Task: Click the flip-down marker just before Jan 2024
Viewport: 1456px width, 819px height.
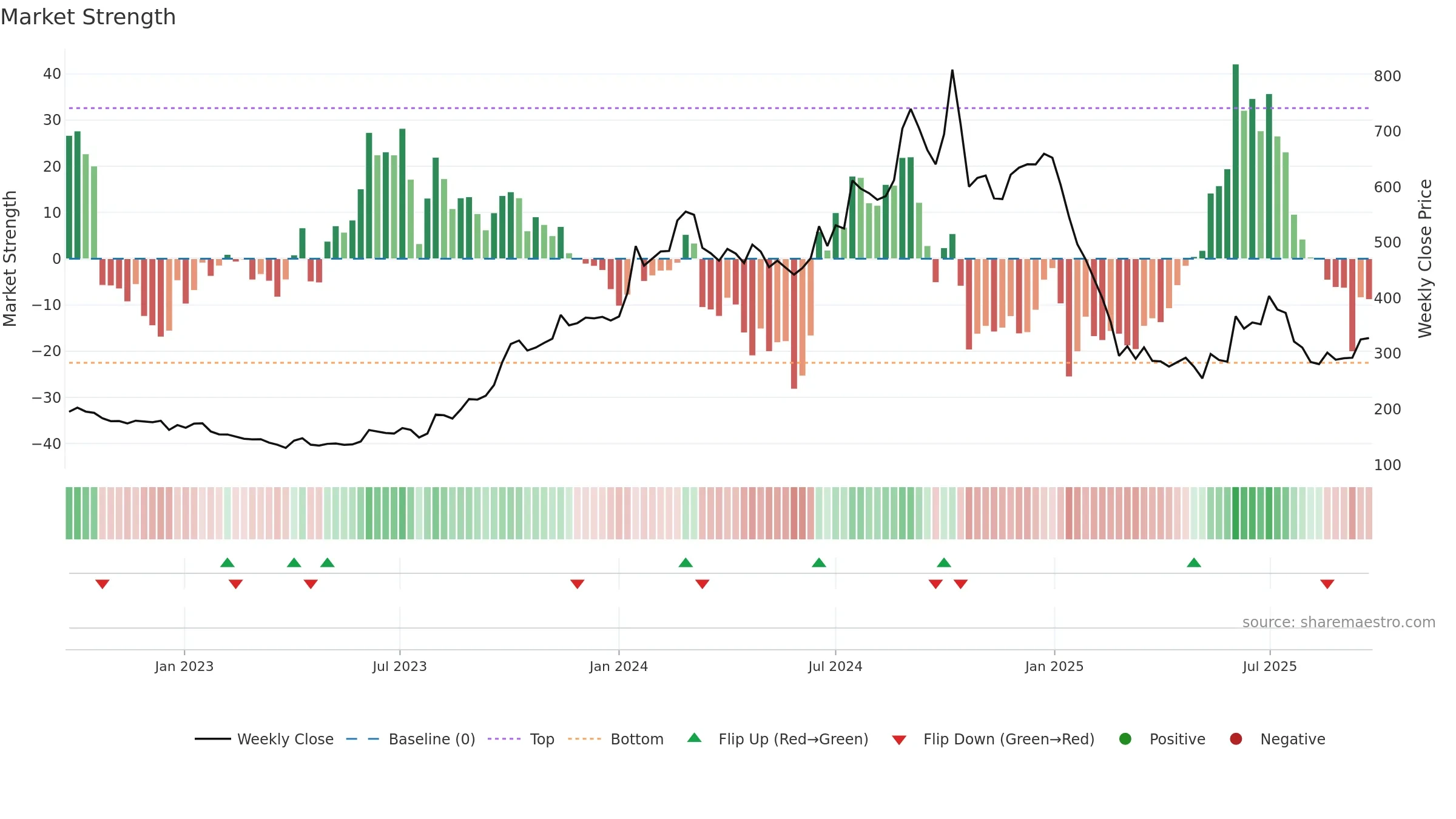Action: tap(578, 584)
